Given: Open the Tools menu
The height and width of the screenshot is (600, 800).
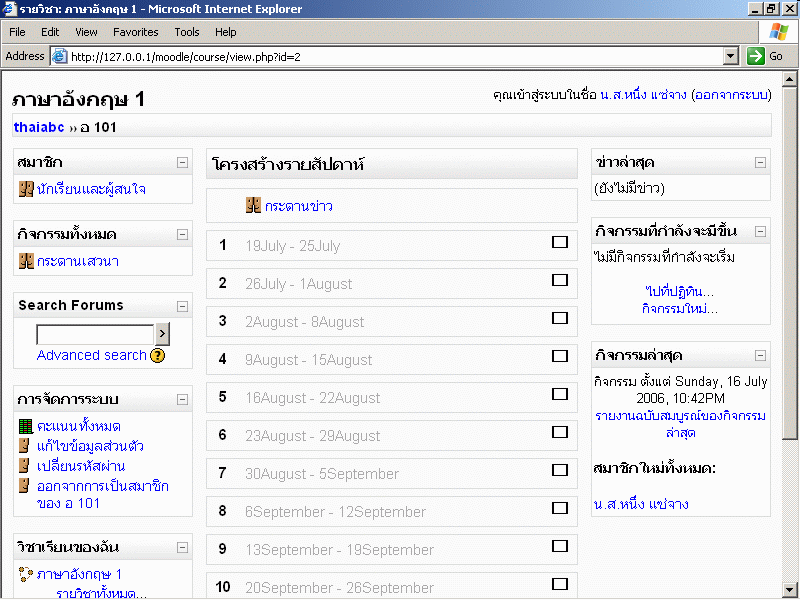Looking at the screenshot, I should (187, 32).
